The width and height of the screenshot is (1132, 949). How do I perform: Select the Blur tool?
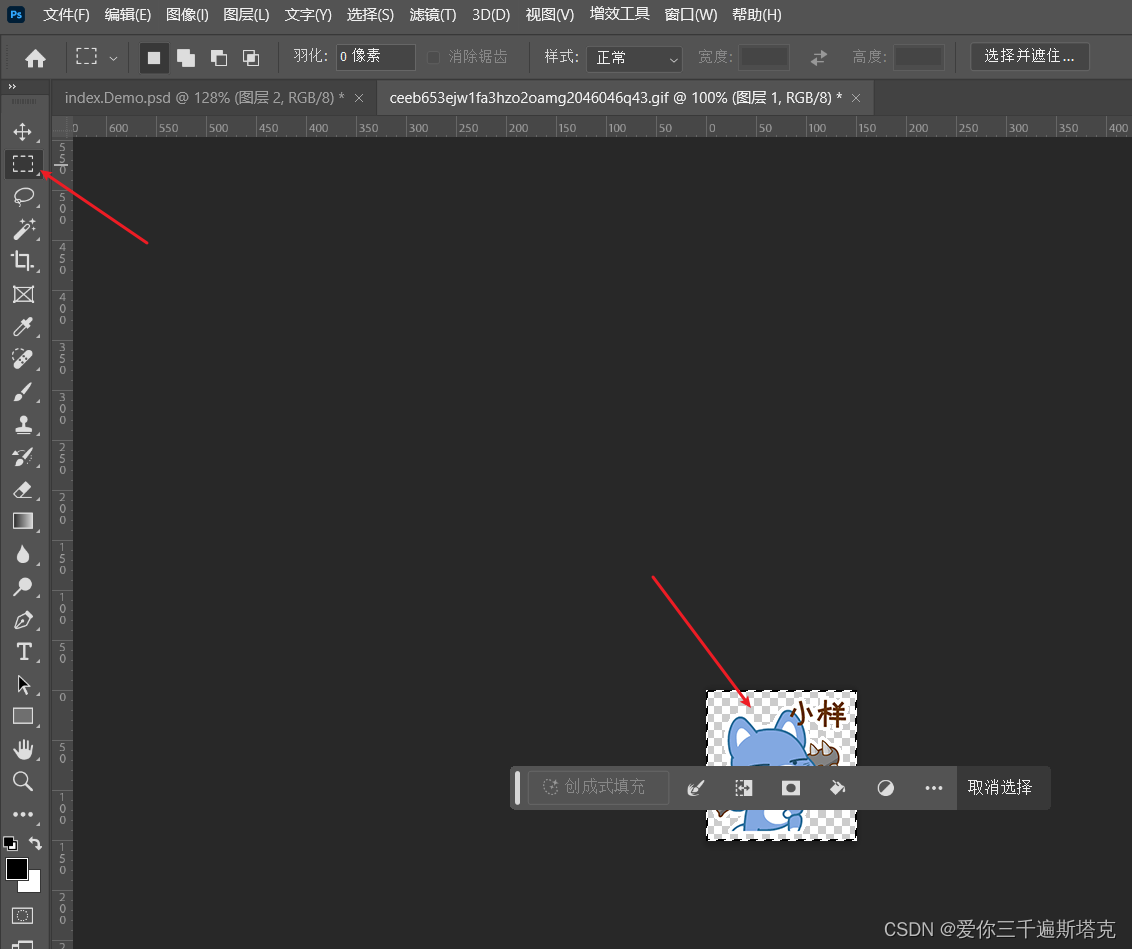pyautogui.click(x=23, y=554)
